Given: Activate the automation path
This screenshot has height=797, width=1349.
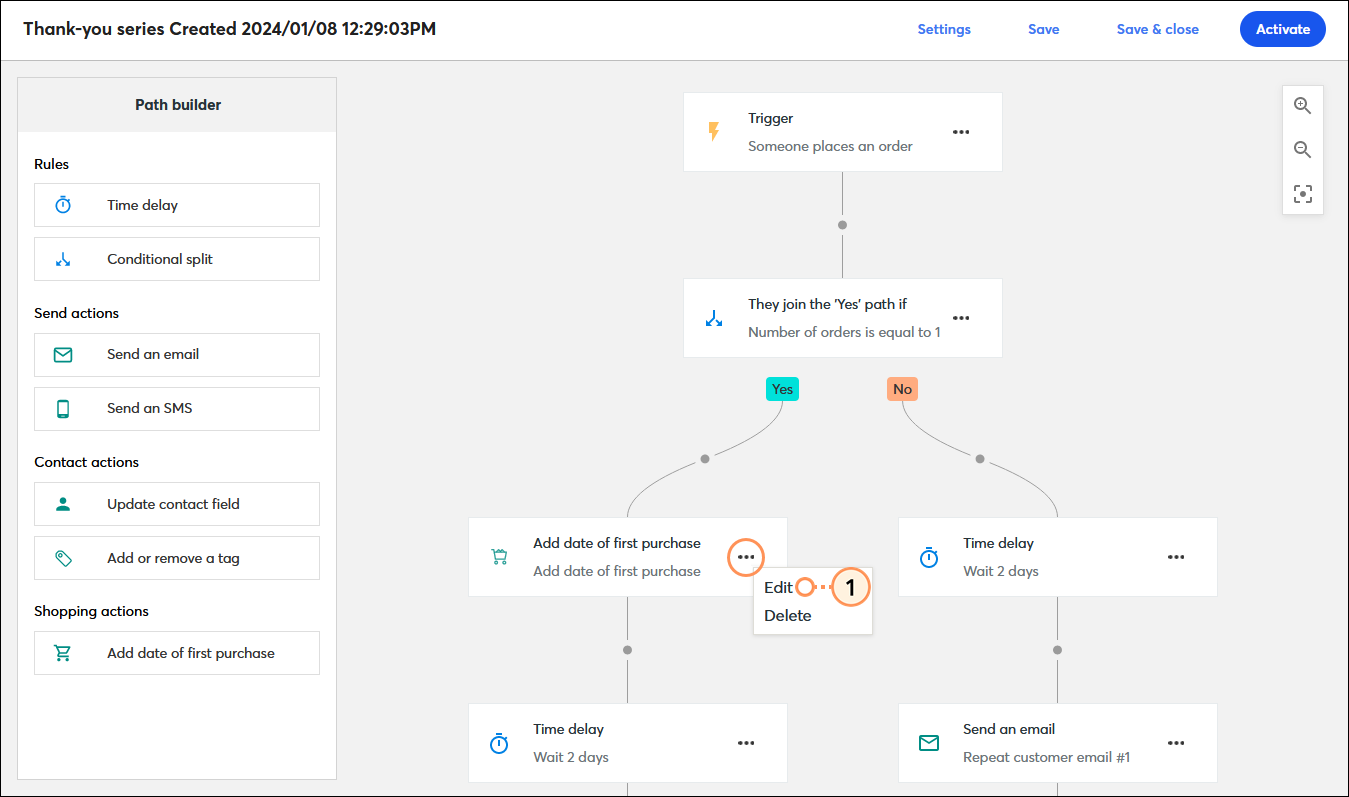Looking at the screenshot, I should click(x=1283, y=29).
